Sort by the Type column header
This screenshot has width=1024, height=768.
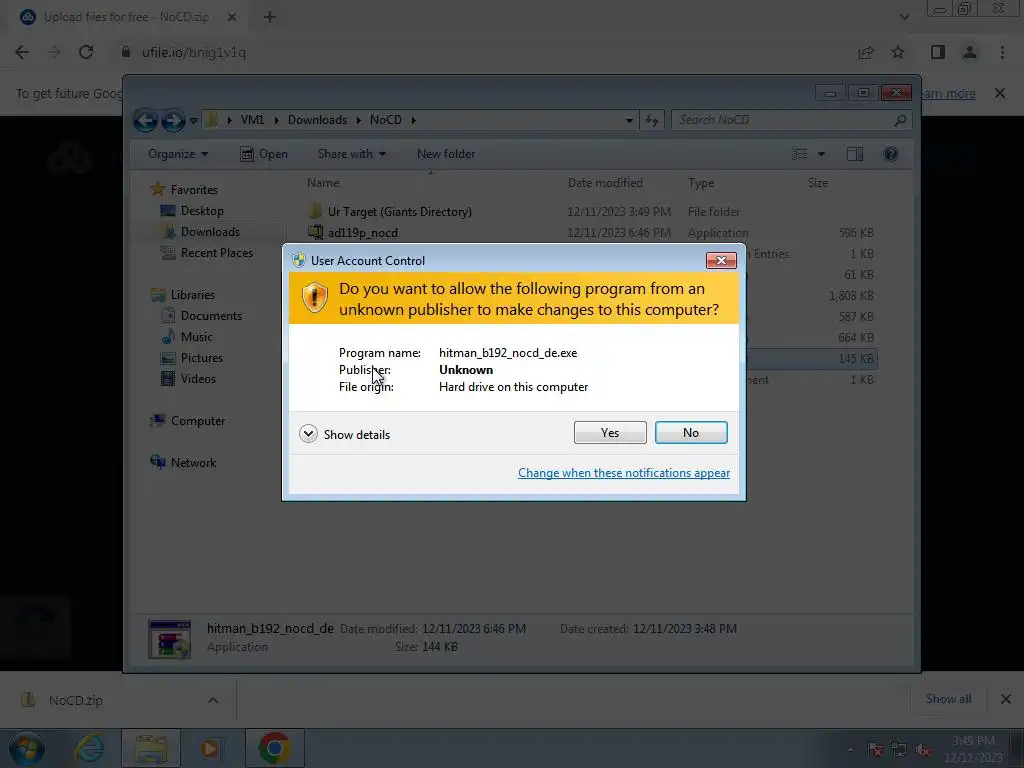701,183
